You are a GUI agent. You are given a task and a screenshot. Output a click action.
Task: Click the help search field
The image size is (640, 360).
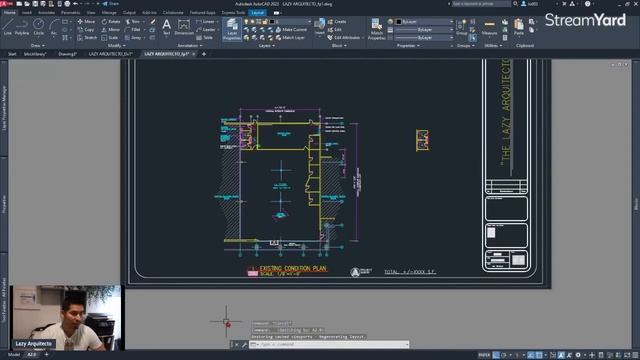point(481,4)
